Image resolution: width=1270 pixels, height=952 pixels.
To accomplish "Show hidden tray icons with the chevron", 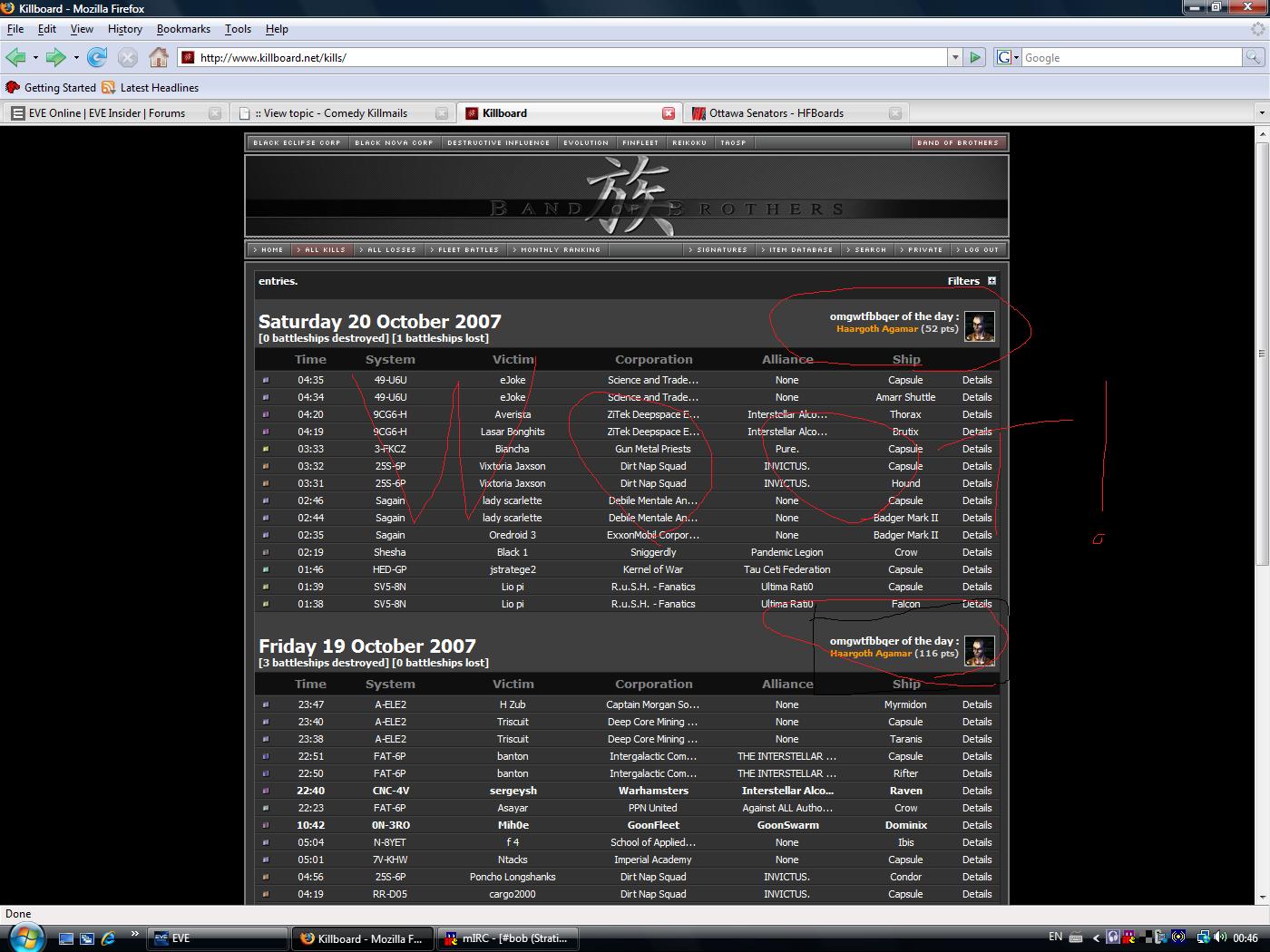I will click(1095, 938).
